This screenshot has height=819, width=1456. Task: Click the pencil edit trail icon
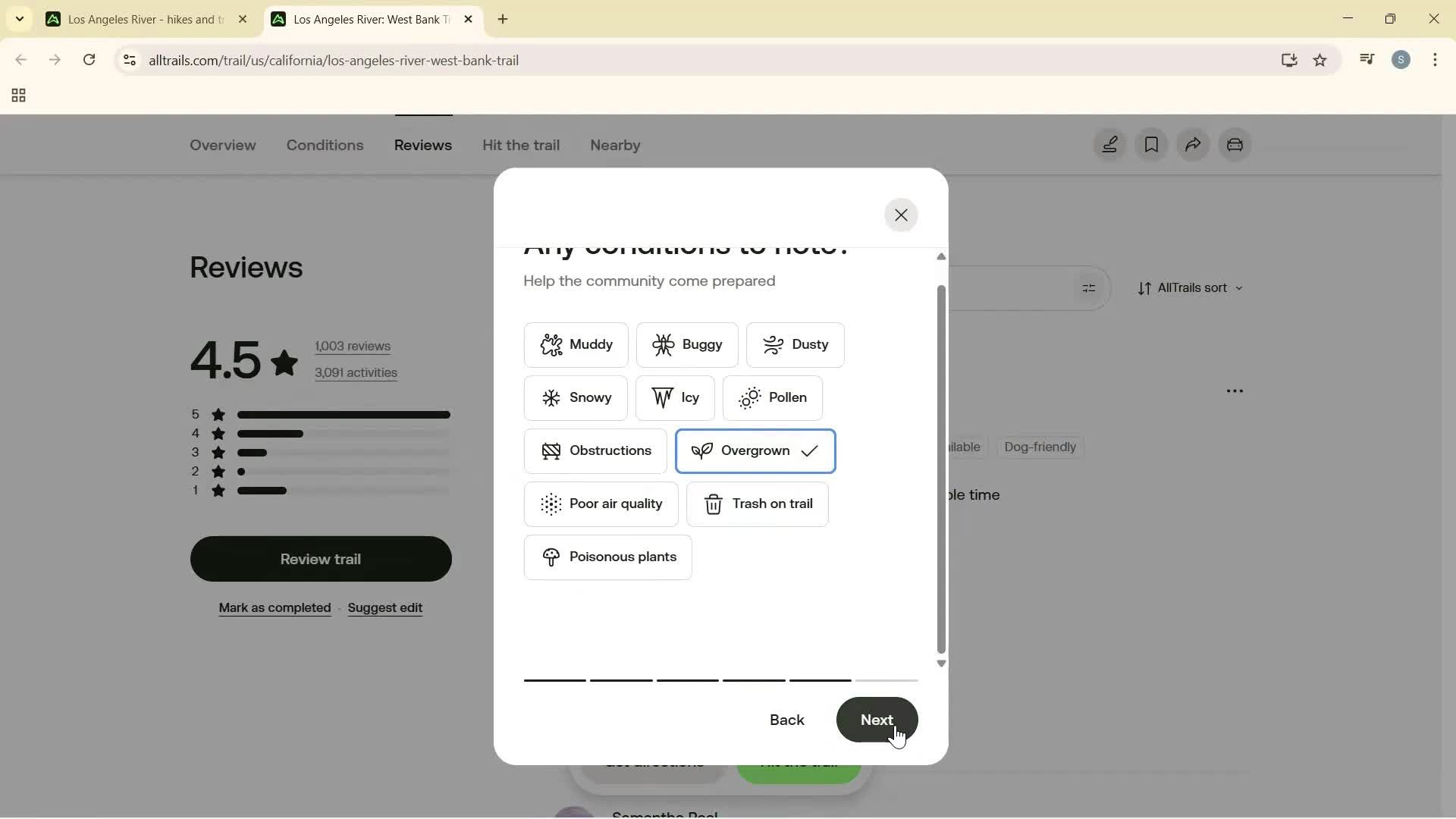click(x=1109, y=145)
